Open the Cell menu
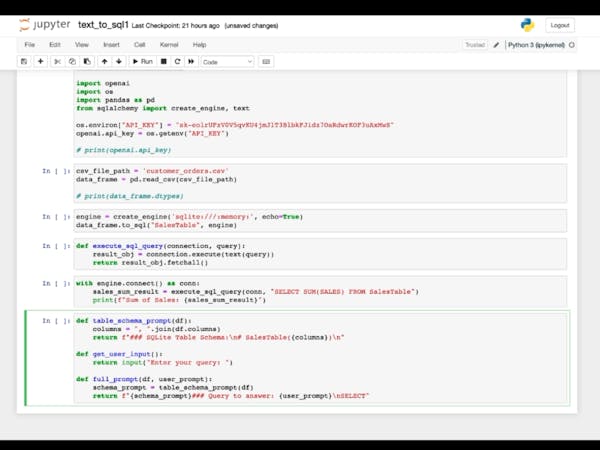This screenshot has height=450, width=600. (139, 45)
